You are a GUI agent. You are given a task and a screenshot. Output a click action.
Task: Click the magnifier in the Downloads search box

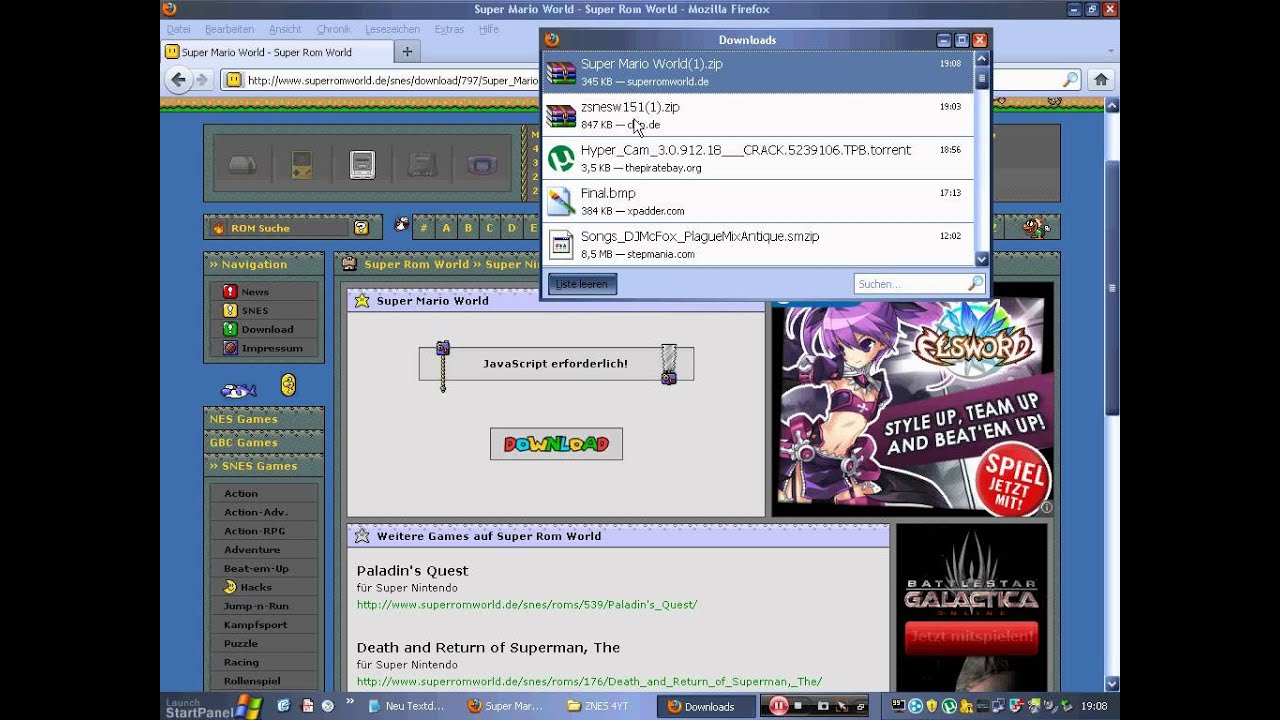tap(975, 284)
